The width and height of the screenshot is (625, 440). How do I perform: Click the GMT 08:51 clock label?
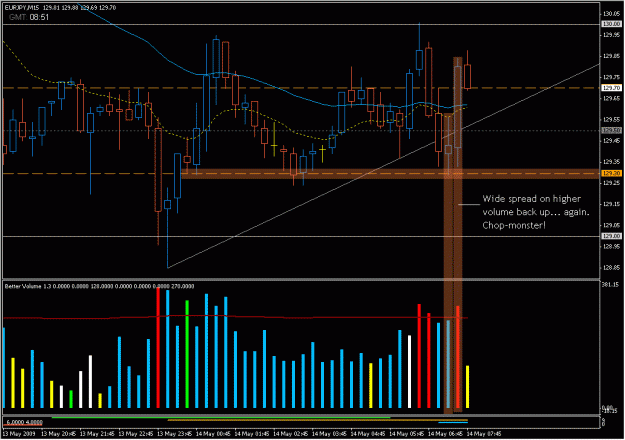(29, 17)
